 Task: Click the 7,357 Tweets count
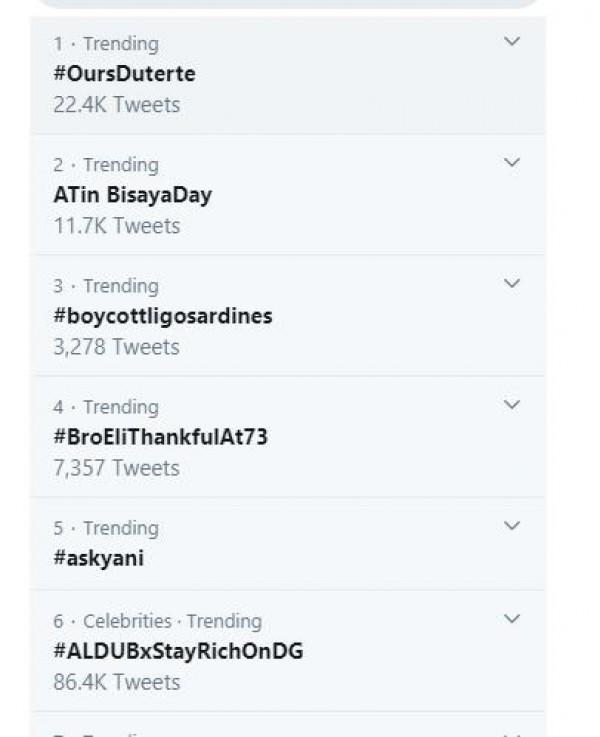(116, 468)
